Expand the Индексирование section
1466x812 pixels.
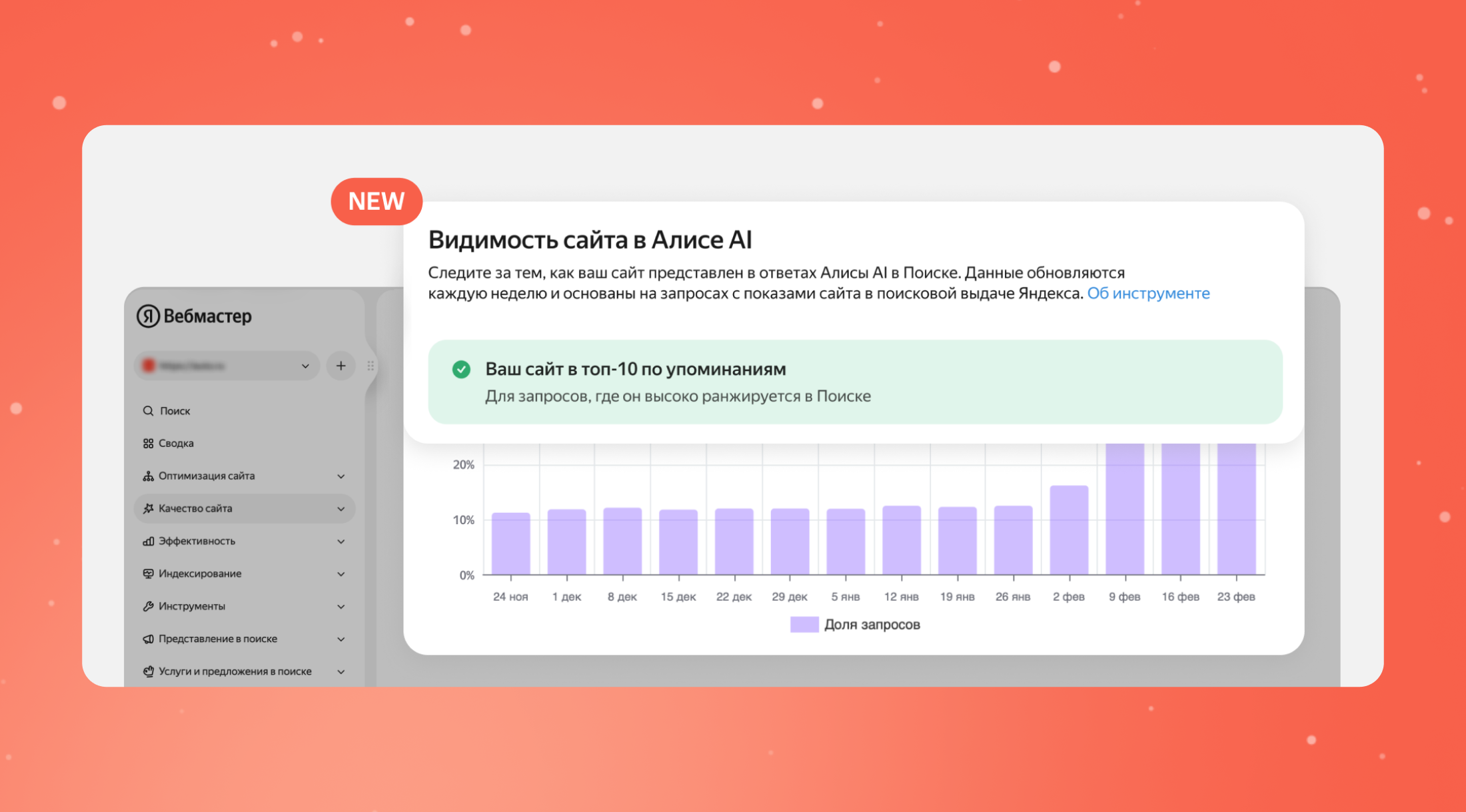tap(342, 573)
